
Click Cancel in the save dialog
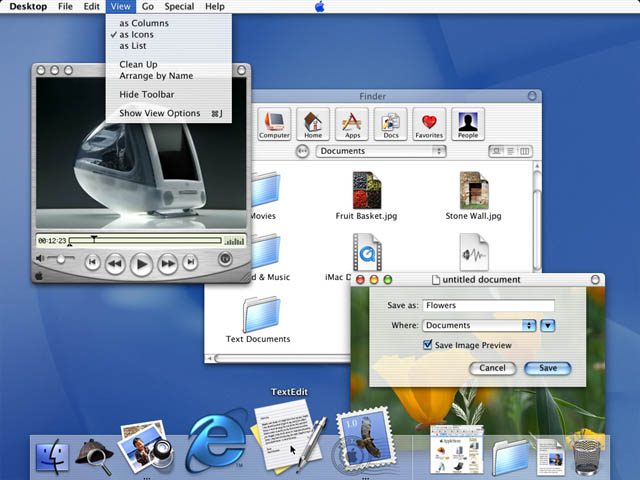(492, 368)
